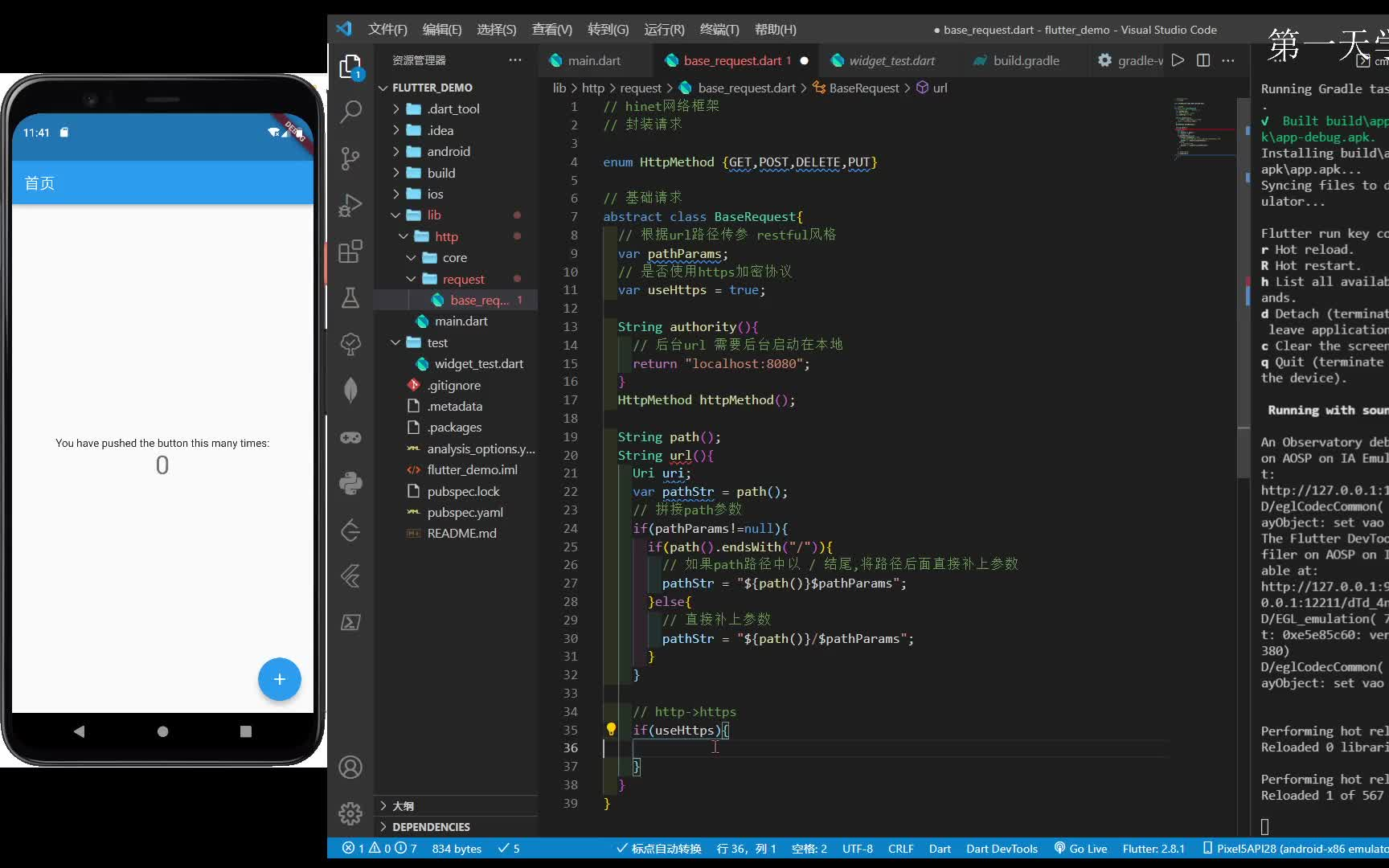The width and height of the screenshot is (1389, 868).
Task: Open the 查看(V) menu
Action: click(x=552, y=29)
